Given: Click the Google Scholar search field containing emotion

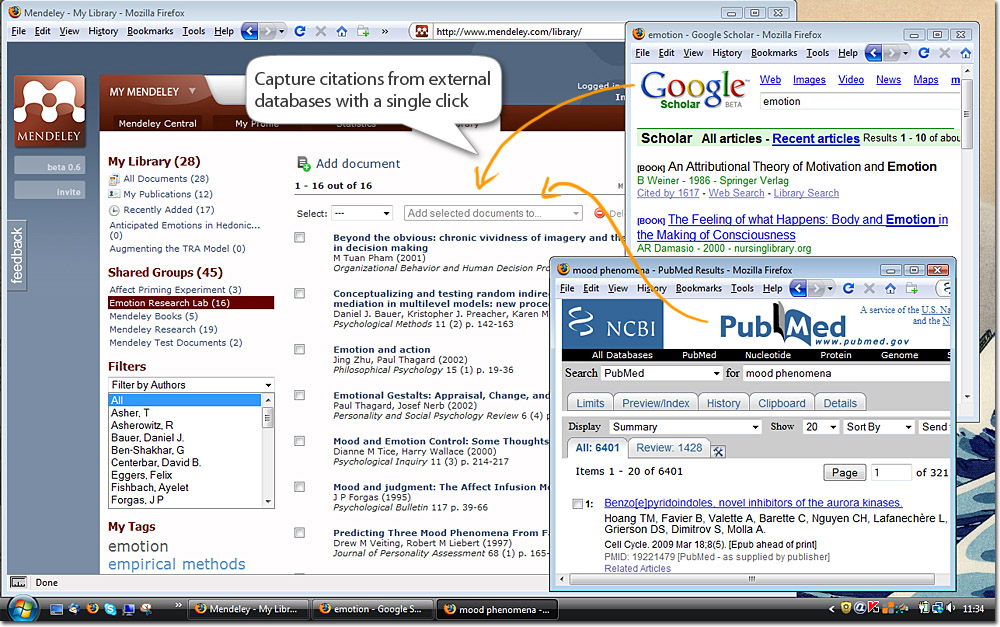Looking at the screenshot, I should [x=860, y=101].
